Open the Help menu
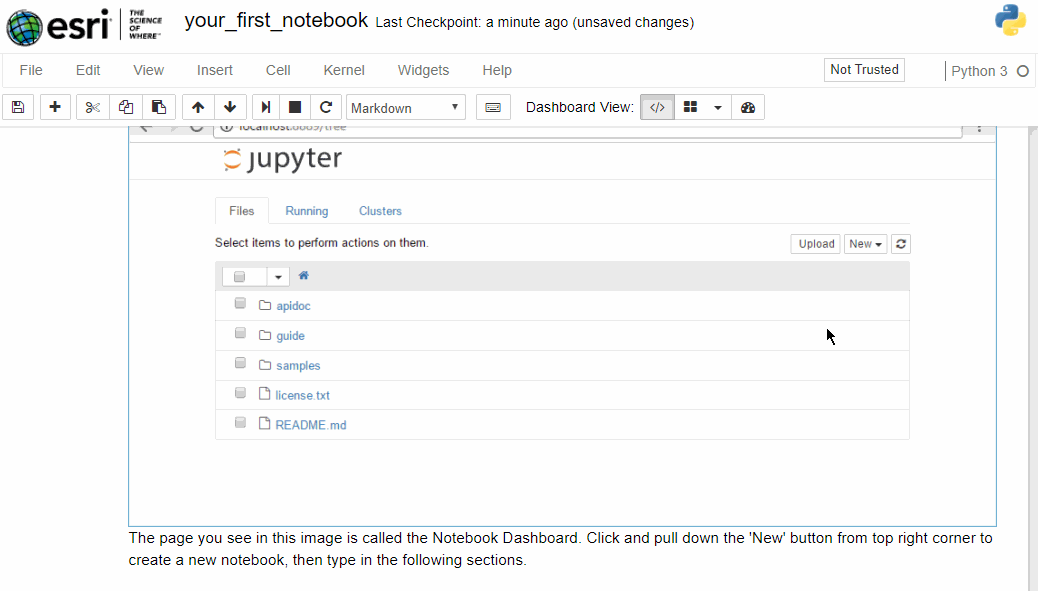1038x591 pixels. 497,70
